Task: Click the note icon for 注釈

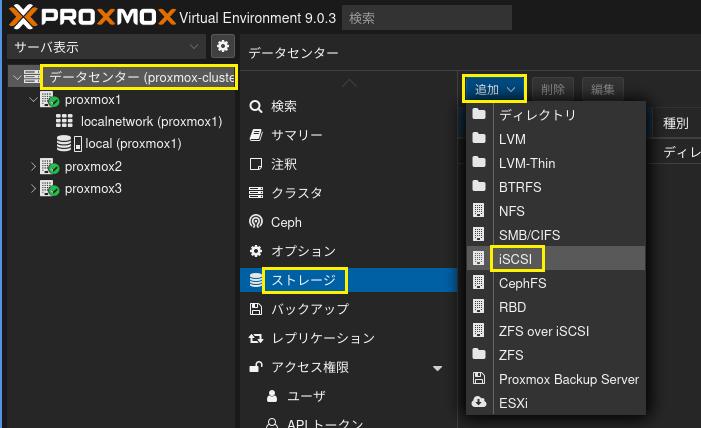Action: [256, 164]
